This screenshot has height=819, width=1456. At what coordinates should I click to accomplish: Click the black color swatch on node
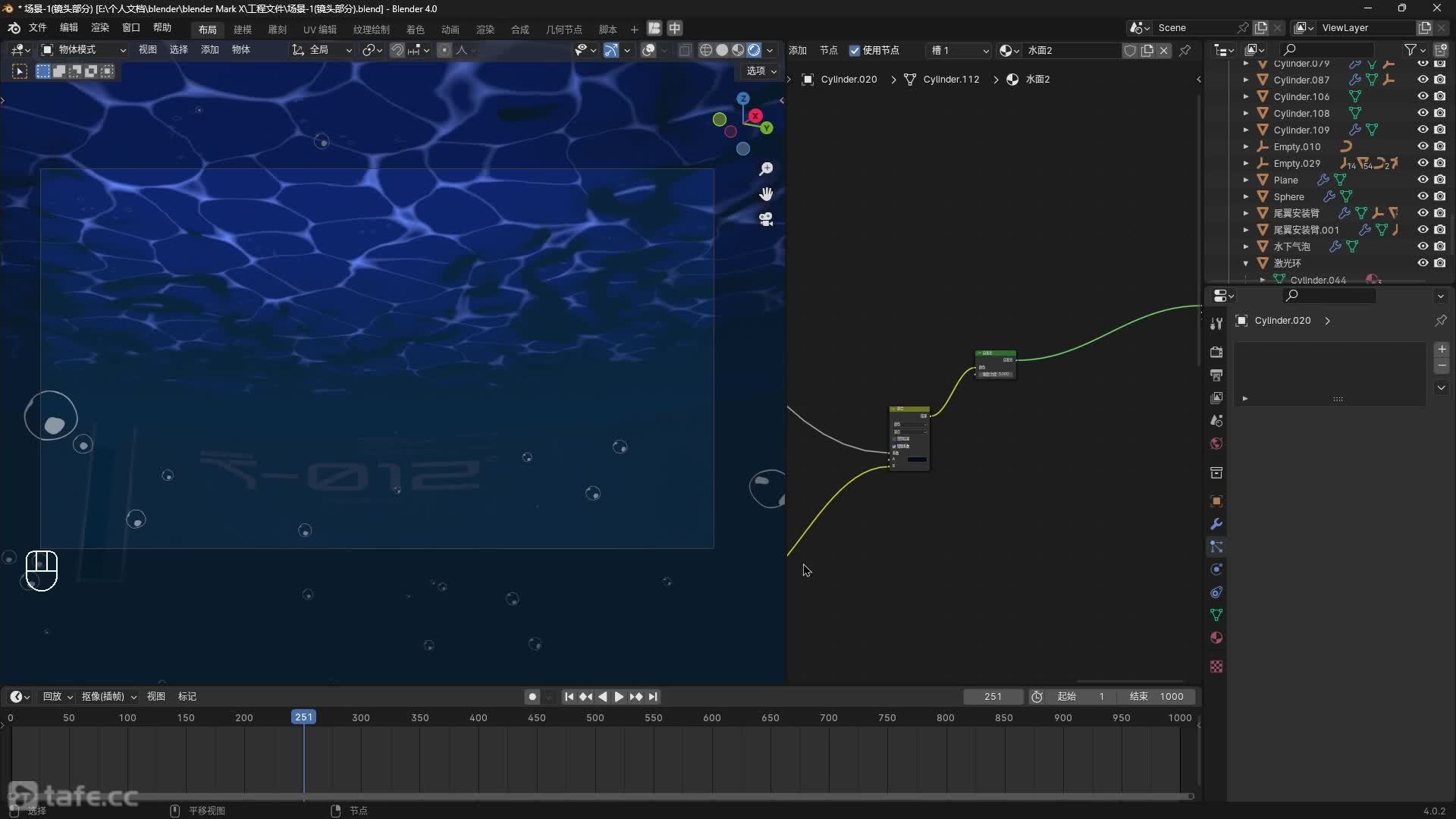point(917,460)
